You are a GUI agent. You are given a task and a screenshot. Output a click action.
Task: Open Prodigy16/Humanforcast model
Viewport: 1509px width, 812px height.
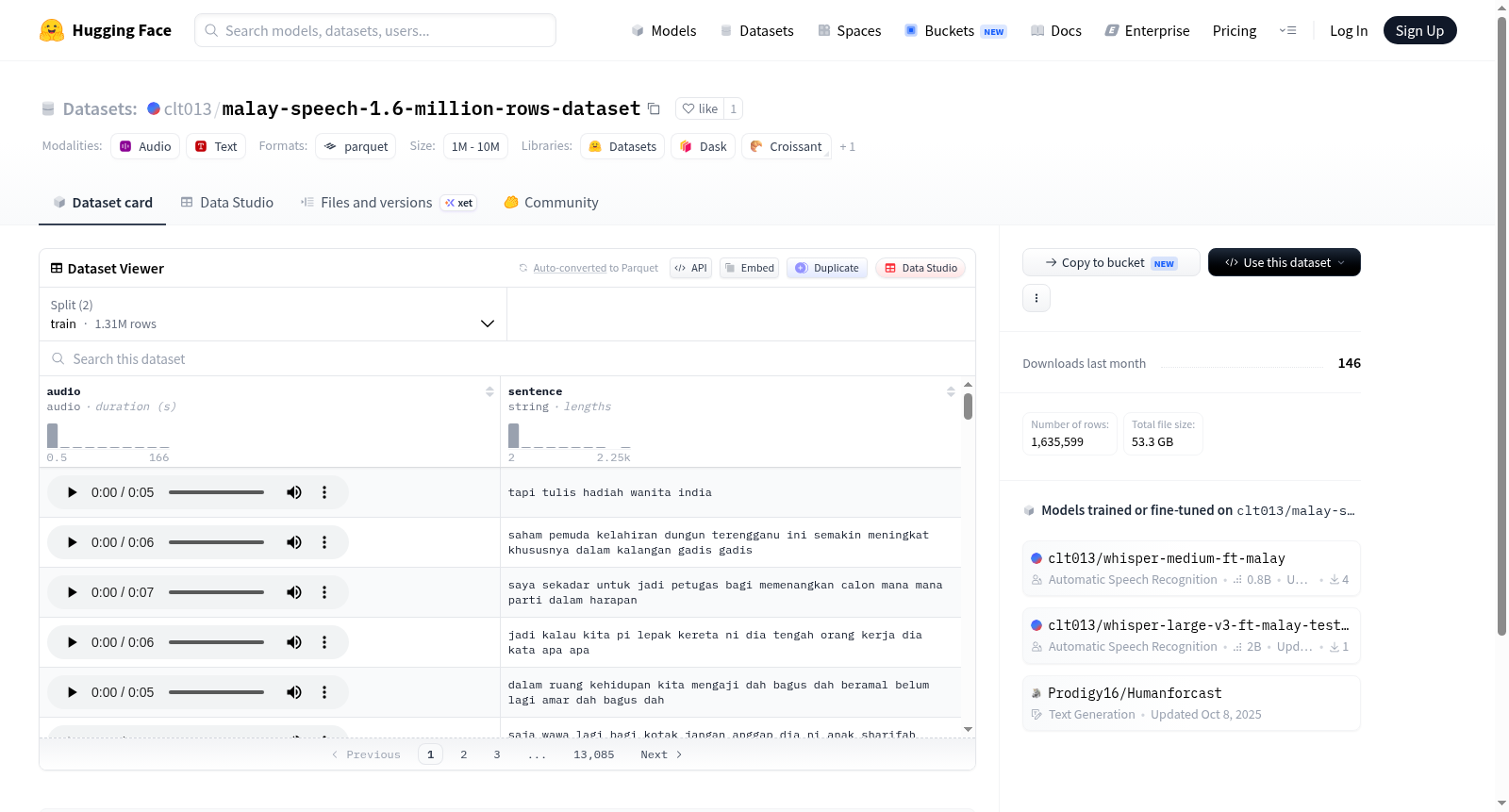(1191, 703)
